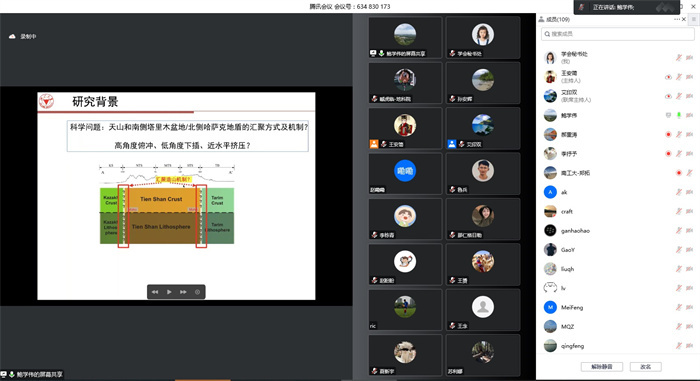Toggle the camera icon for ganhaohao
Image resolution: width=700 pixels, height=381 pixels.
point(690,230)
